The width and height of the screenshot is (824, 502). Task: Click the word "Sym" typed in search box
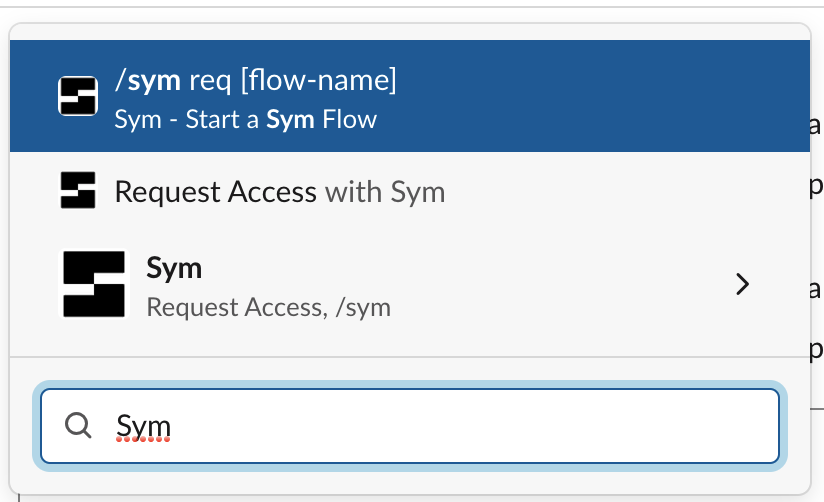tap(143, 426)
